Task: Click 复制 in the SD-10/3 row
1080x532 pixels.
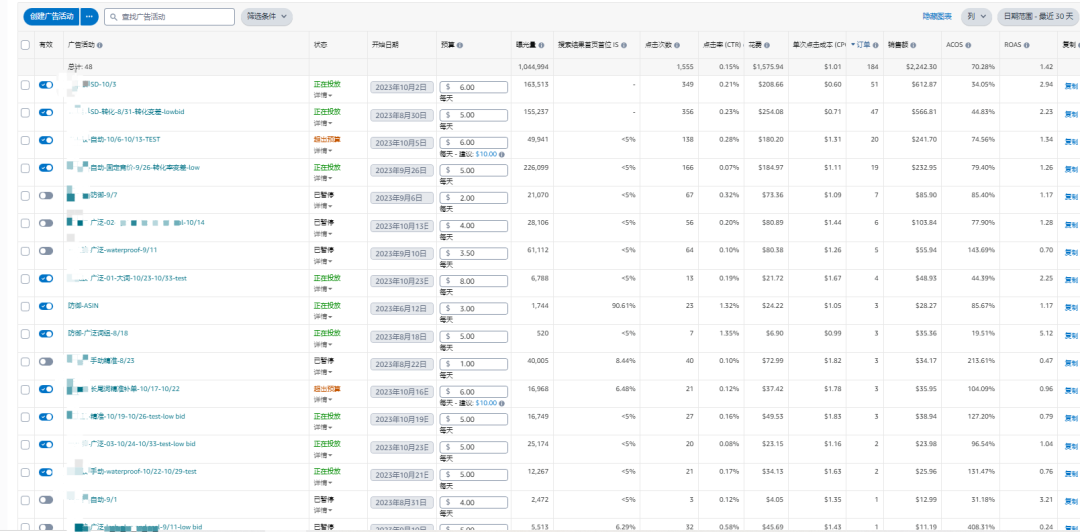Action: click(x=1071, y=86)
